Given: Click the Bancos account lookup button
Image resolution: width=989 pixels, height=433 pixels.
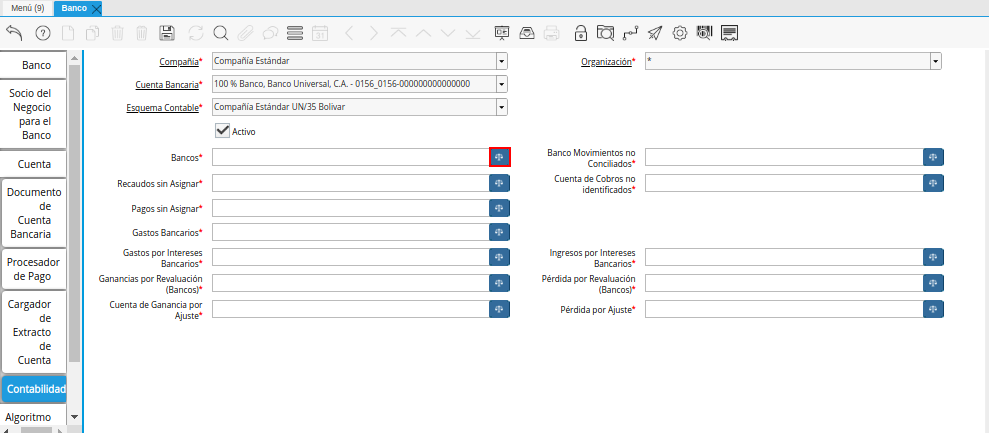Looking at the screenshot, I should point(500,157).
